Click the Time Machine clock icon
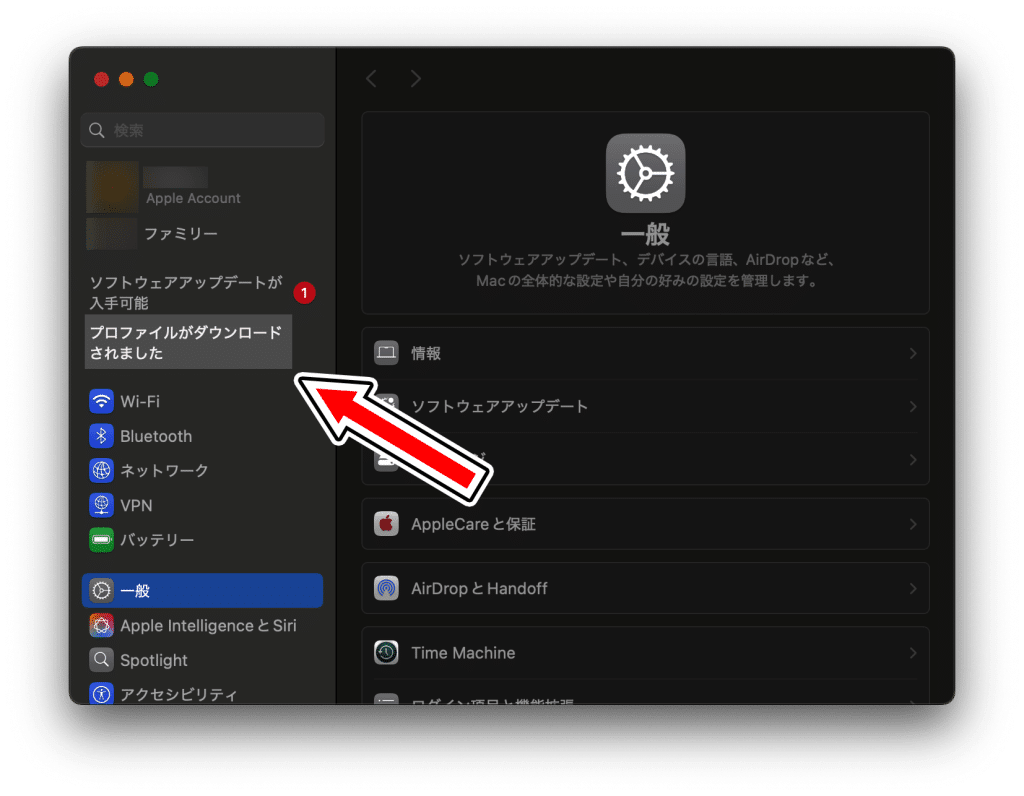This screenshot has height=796, width=1024. pyautogui.click(x=387, y=653)
